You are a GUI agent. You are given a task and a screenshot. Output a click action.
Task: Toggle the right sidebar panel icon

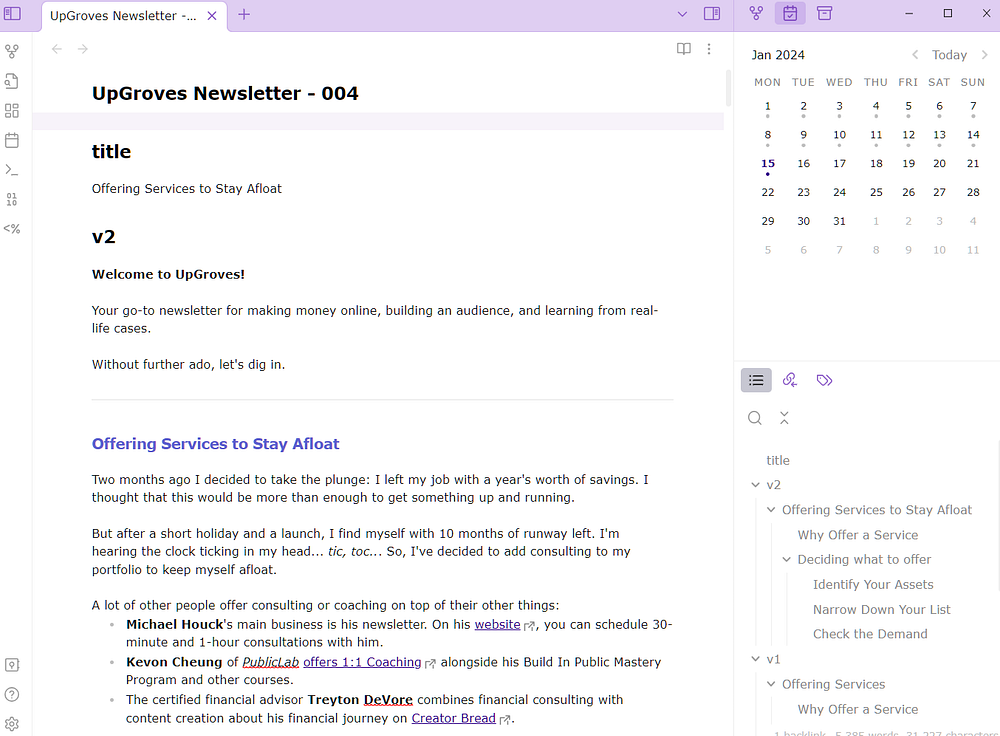(712, 13)
